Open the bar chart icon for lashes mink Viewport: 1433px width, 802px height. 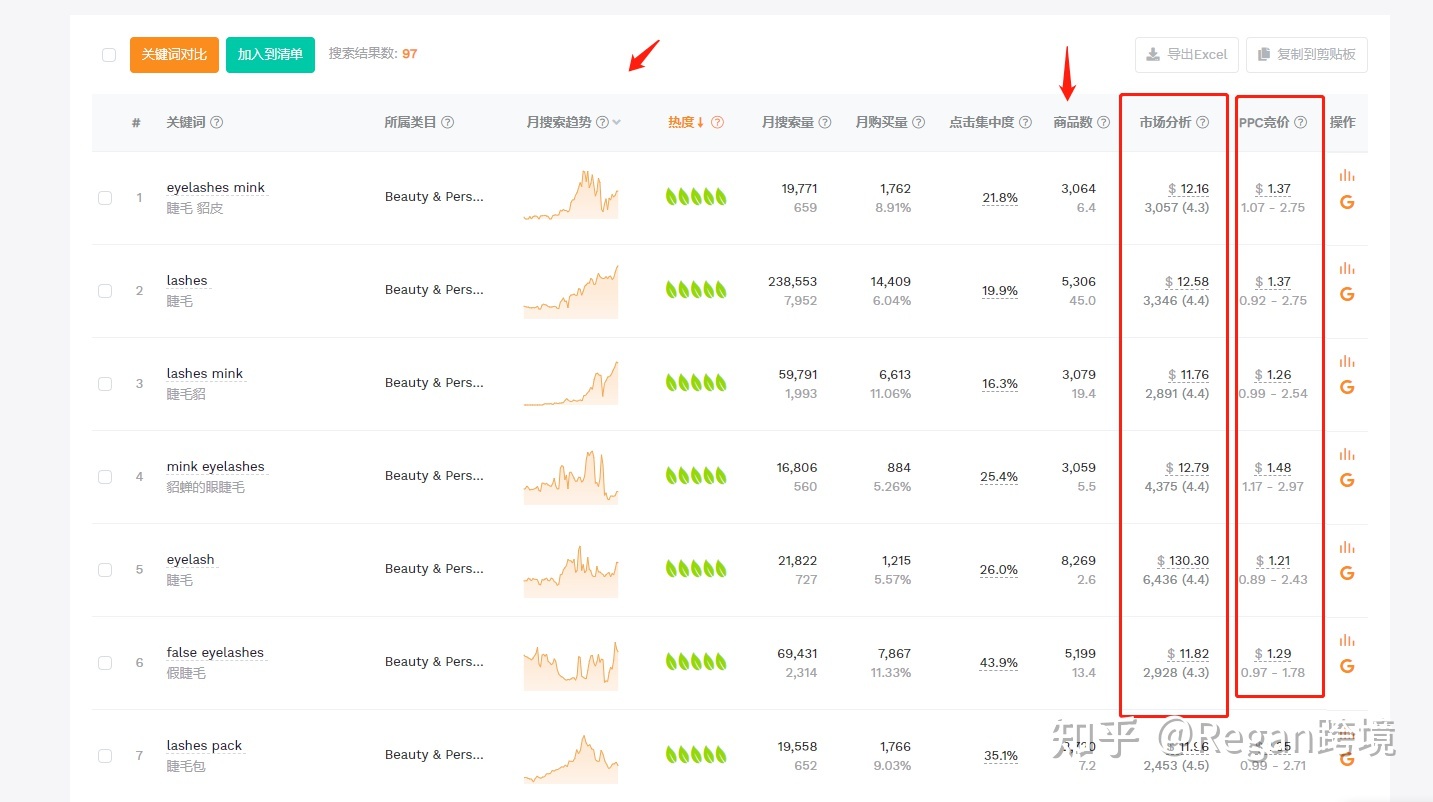pyautogui.click(x=1347, y=361)
